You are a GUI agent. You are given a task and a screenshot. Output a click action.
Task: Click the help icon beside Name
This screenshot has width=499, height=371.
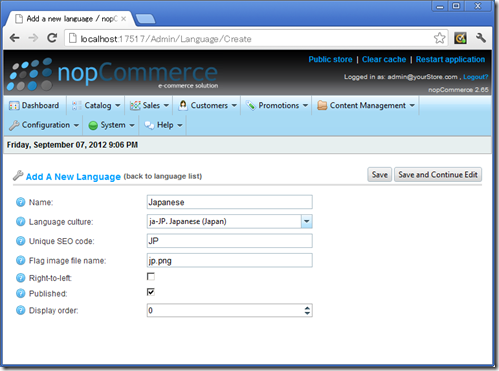20,202
